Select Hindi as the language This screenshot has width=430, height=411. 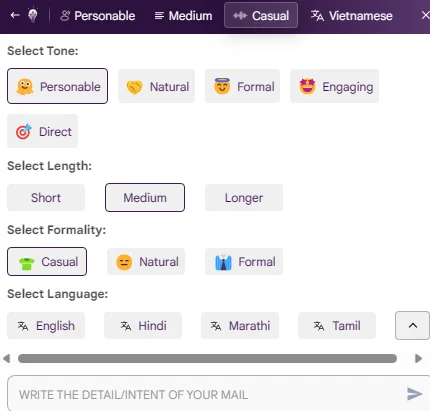pos(143,325)
